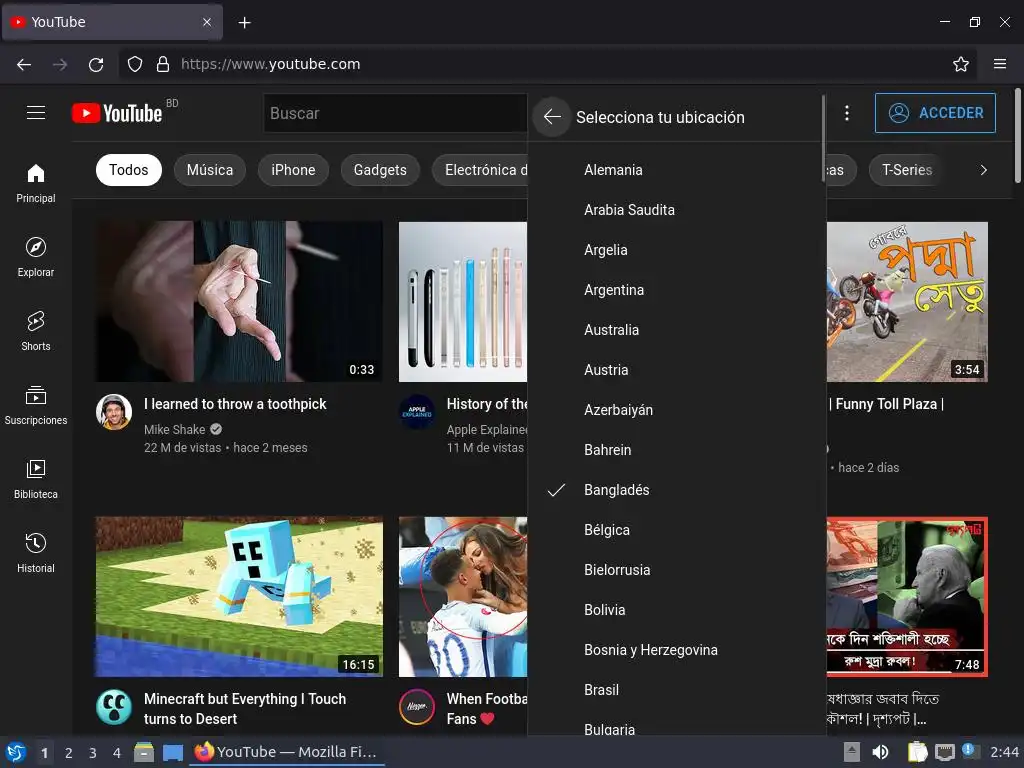The width and height of the screenshot is (1024, 768).
Task: Select the T-Series filter chip
Action: pos(906,170)
